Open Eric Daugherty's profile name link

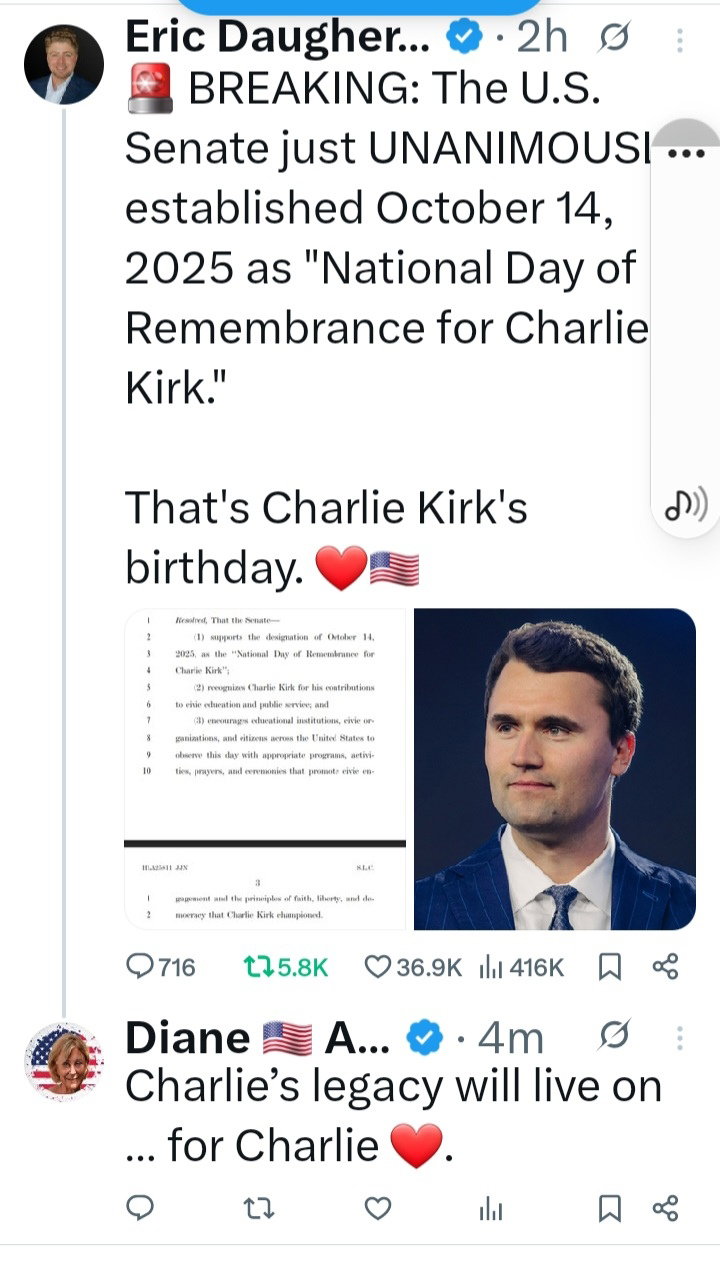(x=278, y=38)
